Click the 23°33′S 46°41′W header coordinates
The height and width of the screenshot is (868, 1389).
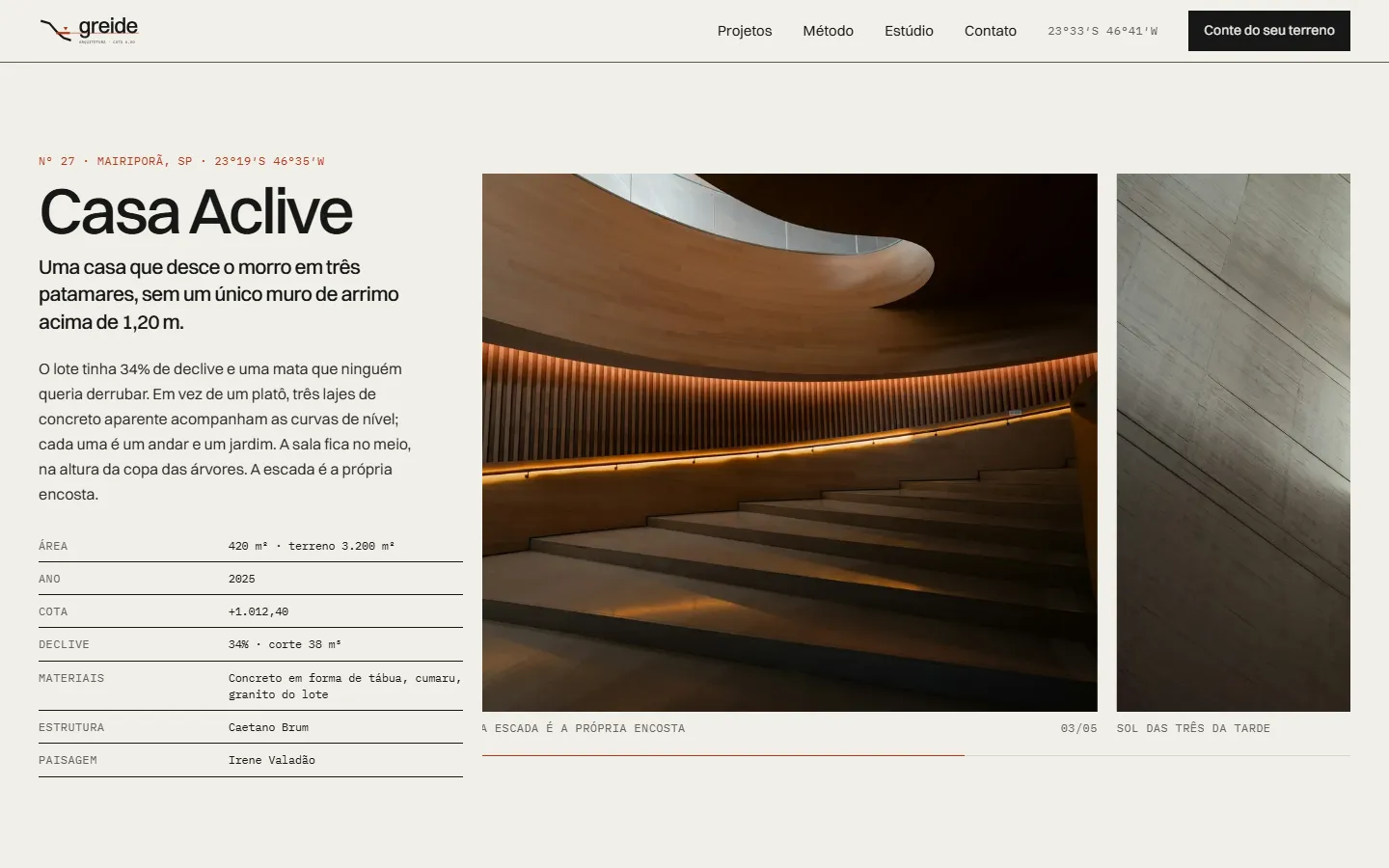coord(1103,31)
